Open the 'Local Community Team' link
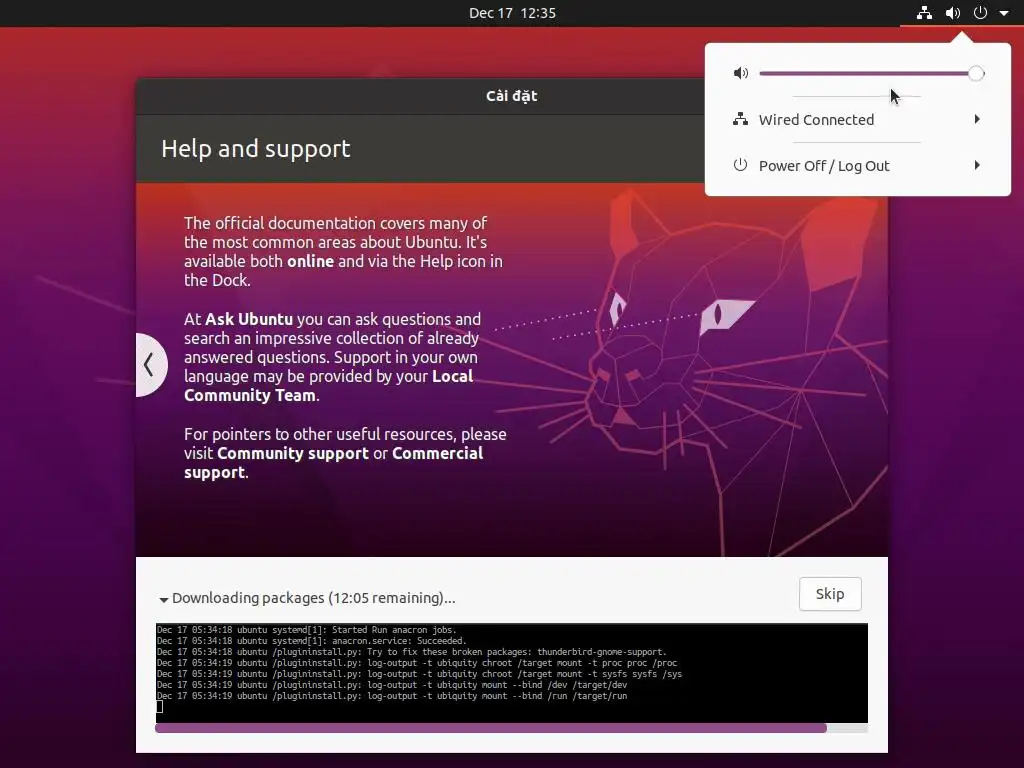This screenshot has width=1024, height=768. [x=328, y=386]
